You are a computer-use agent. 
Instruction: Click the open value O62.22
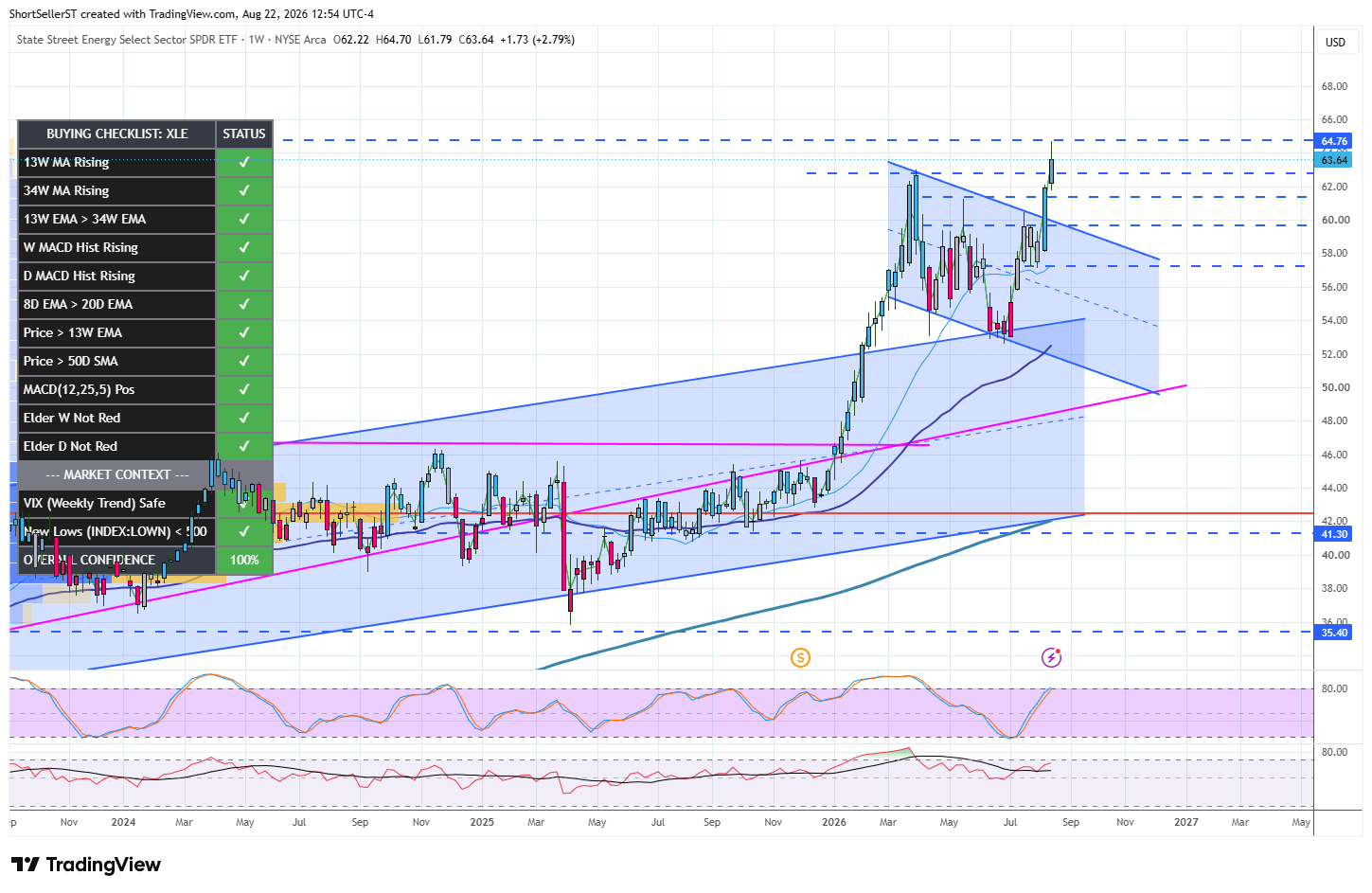pyautogui.click(x=351, y=40)
